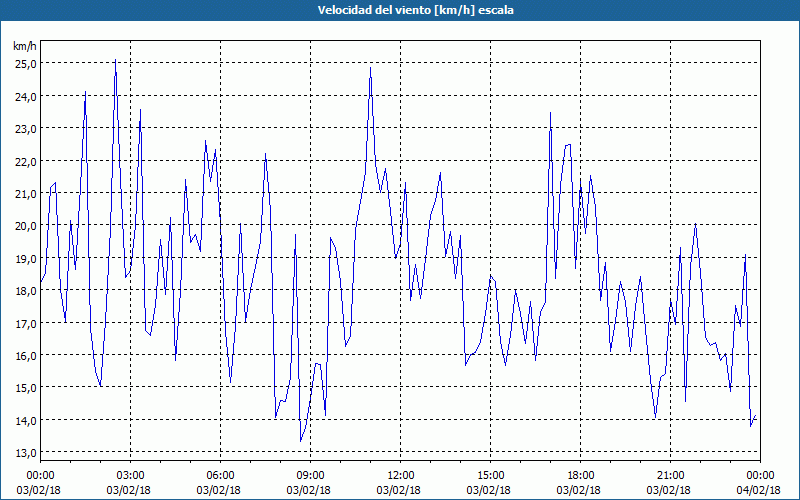Choose the '09:00' time label
The height and width of the screenshot is (500, 800).
(x=310, y=476)
